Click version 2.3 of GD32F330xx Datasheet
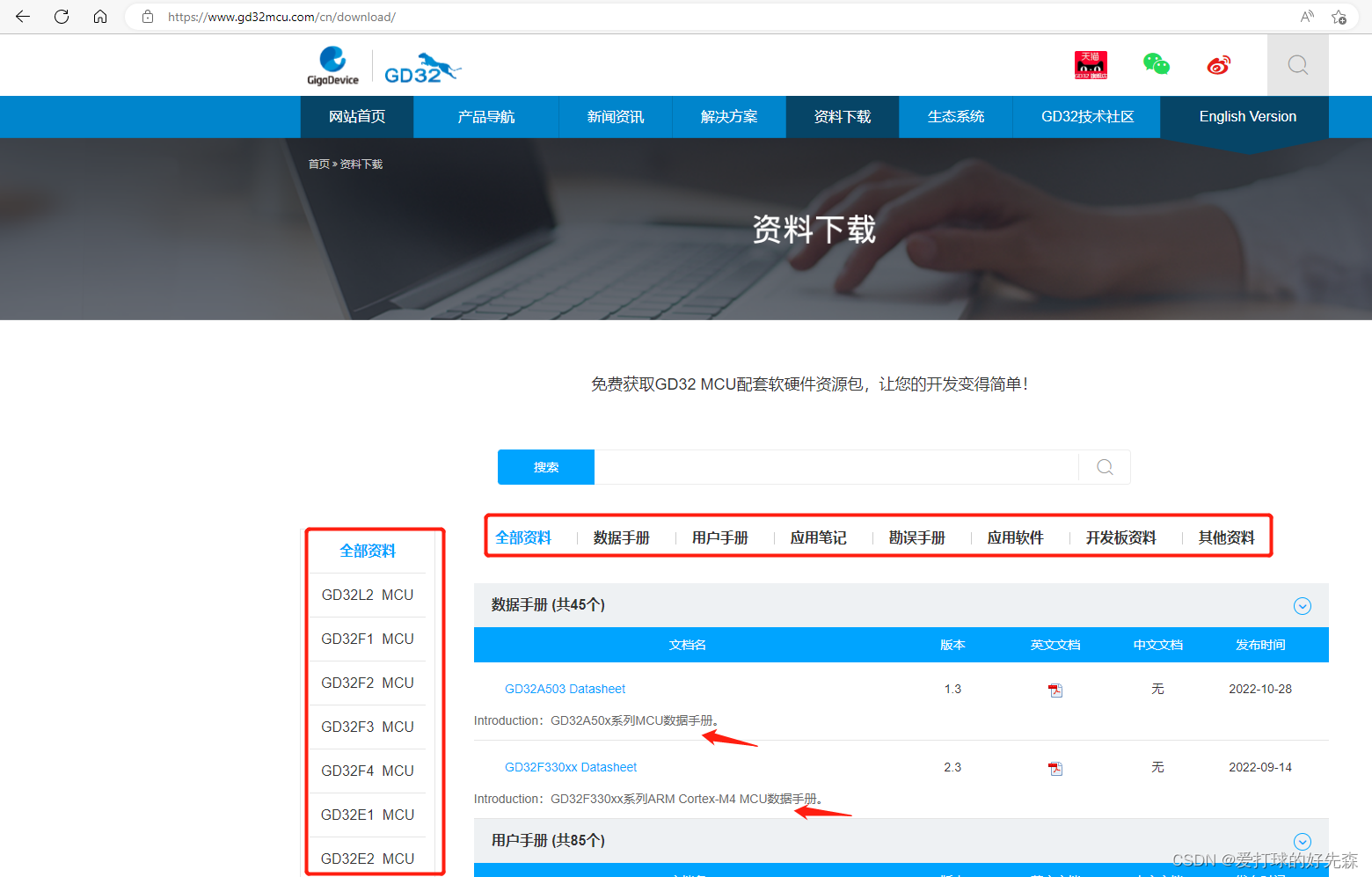 coord(952,767)
